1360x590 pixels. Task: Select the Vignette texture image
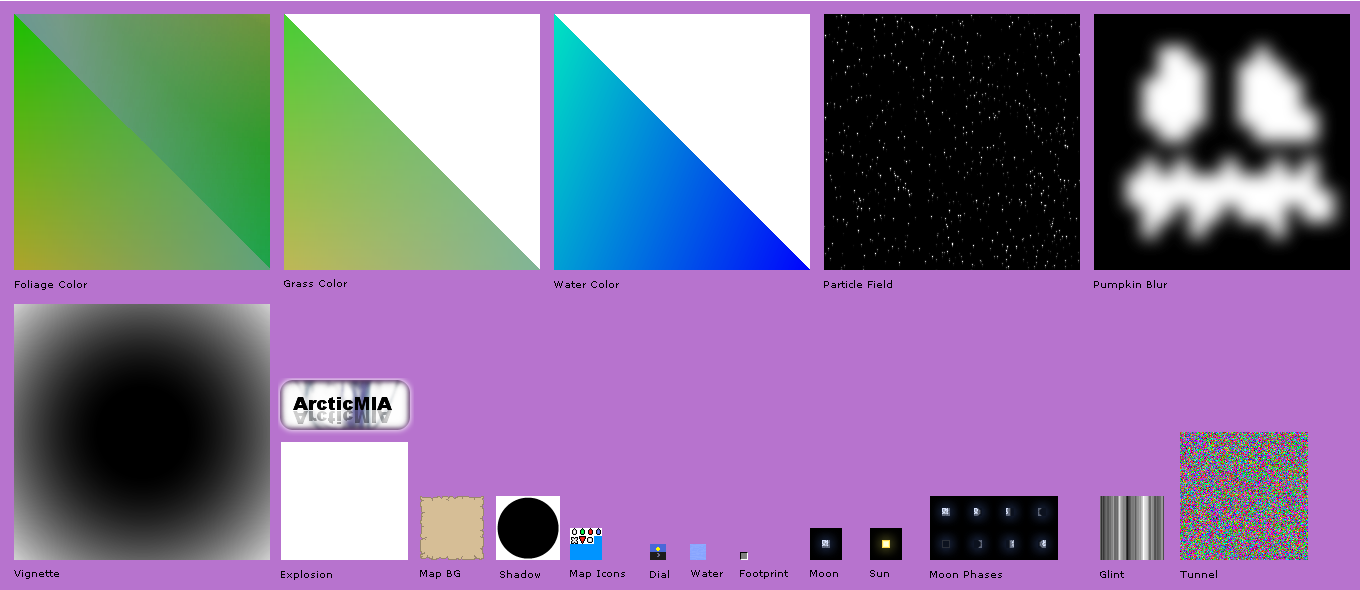tap(142, 432)
